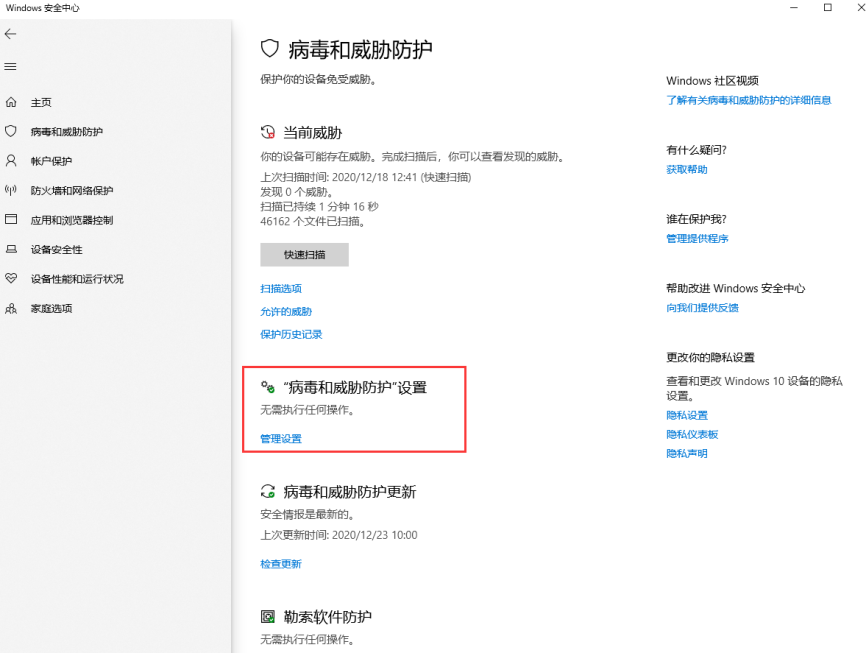
Task: Open 防火墙和网络保护 in the sidebar
Action: click(72, 190)
